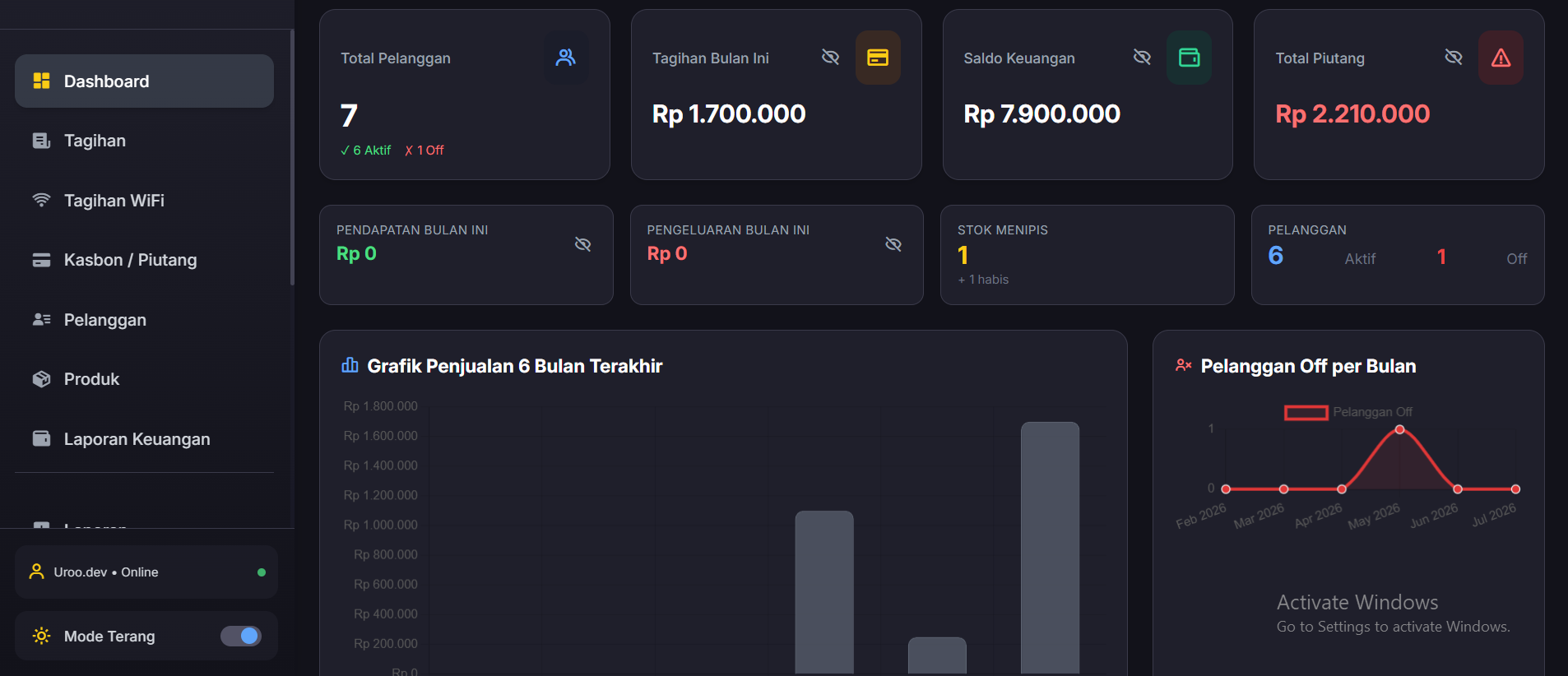
Task: Toggle Pengeluaran Bulan Ini eye icon
Action: coord(893,244)
